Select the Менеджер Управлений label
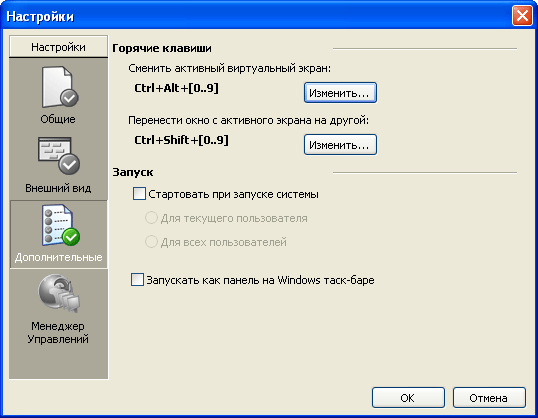The width and height of the screenshot is (538, 418). [58, 332]
